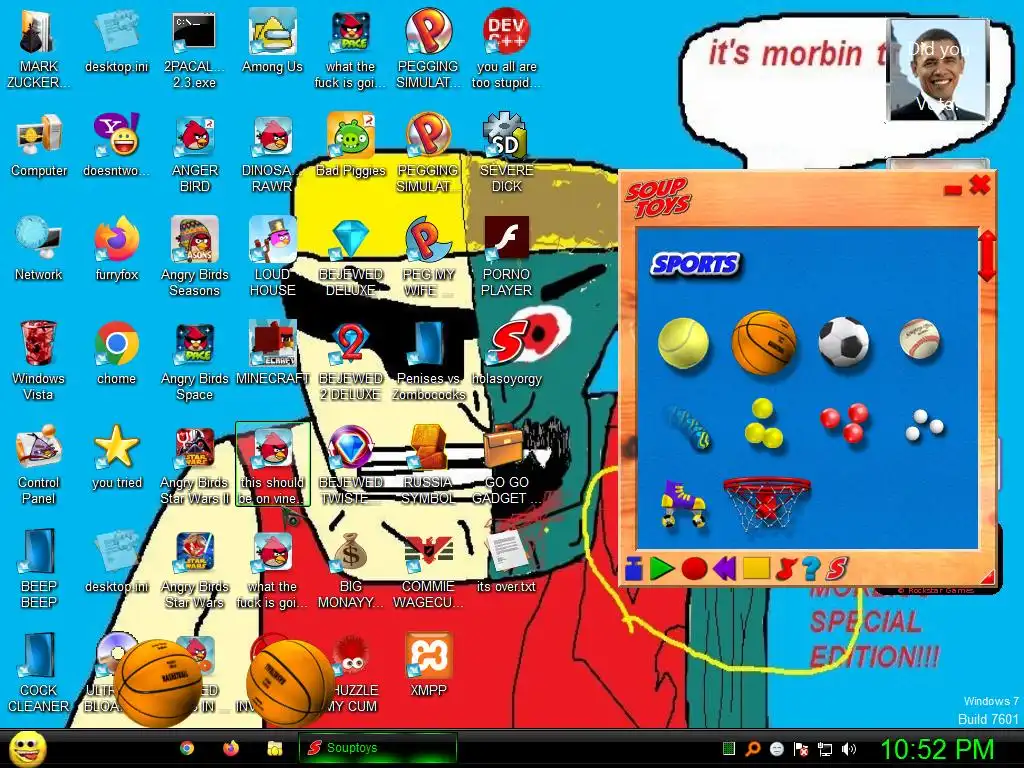
Task: Select the Control Panel desktop icon
Action: 39,465
